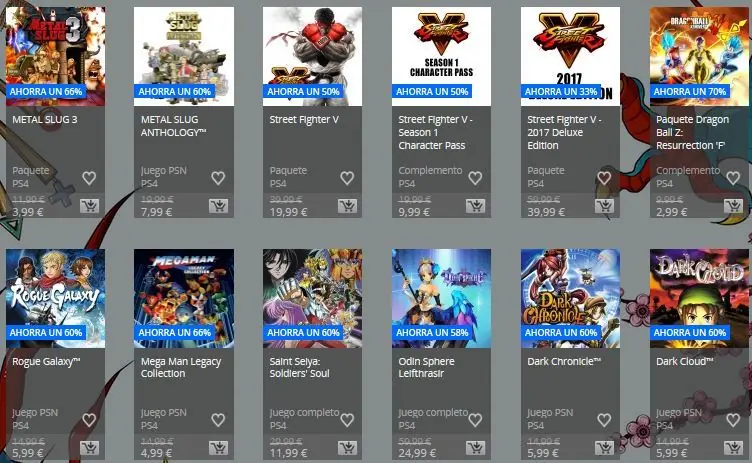This screenshot has height=463, width=752.
Task: Add Season 1 Character Pass to cart
Action: (475, 206)
